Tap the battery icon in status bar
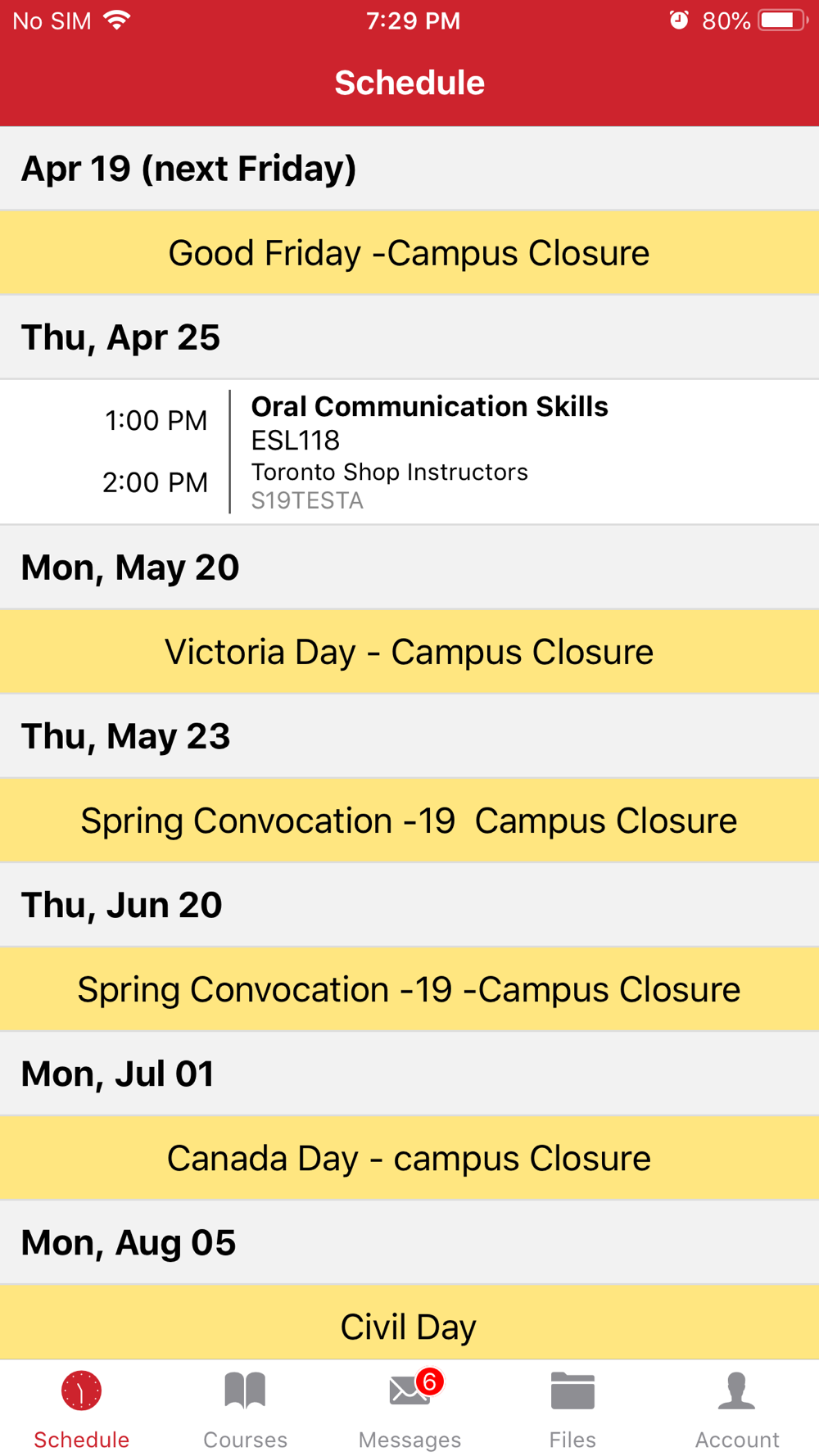The image size is (819, 1456). pyautogui.click(x=782, y=20)
